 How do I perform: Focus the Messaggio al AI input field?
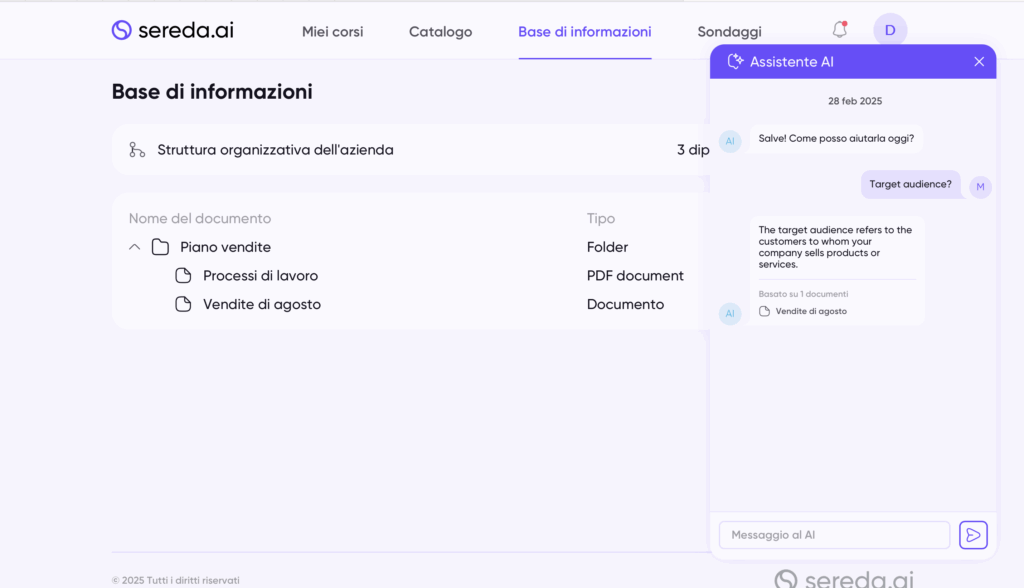834,535
